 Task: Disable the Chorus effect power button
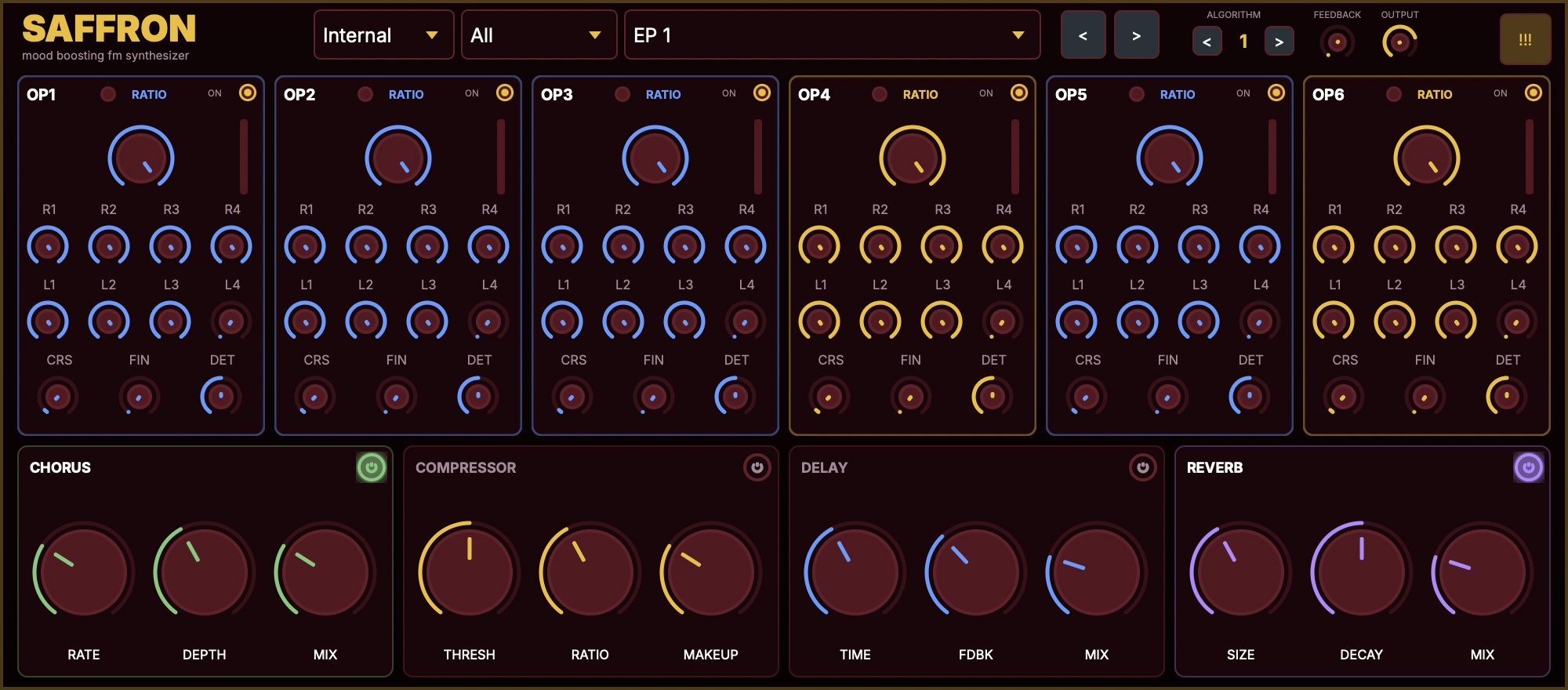coord(372,468)
